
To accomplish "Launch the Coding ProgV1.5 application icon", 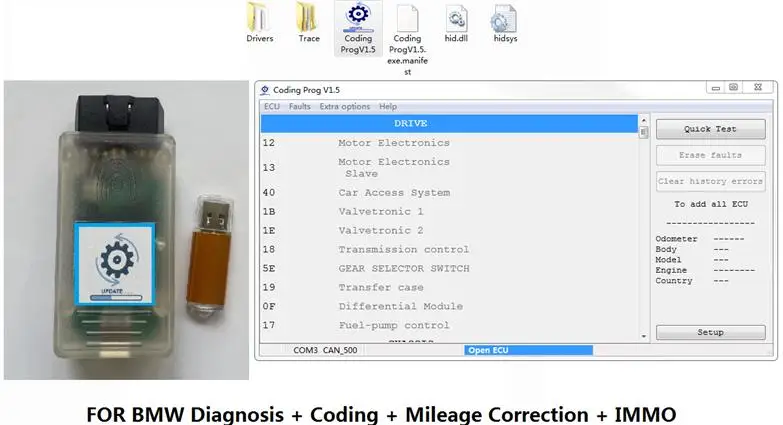I will coord(358,28).
